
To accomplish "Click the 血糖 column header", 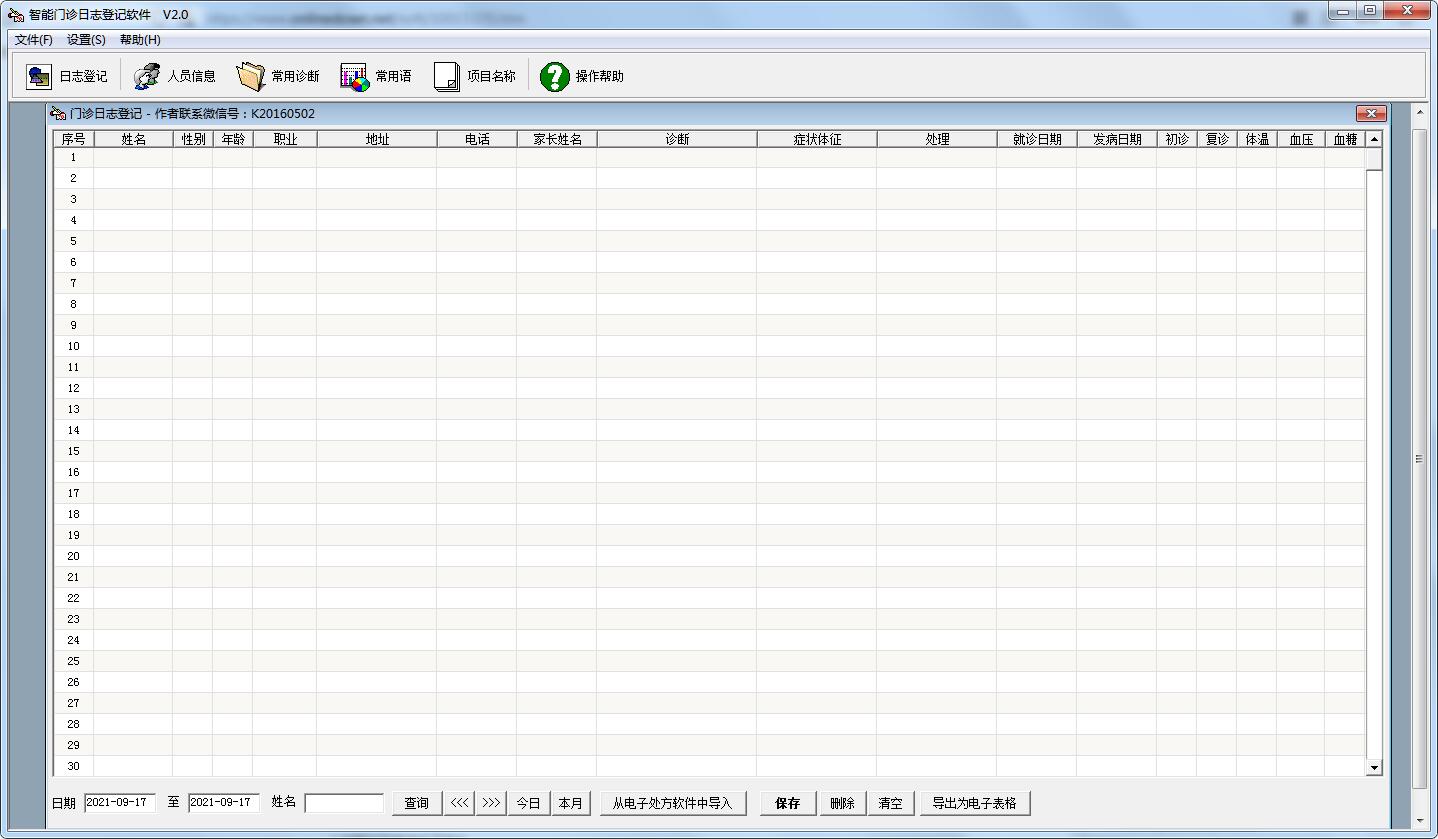I will [1345, 139].
